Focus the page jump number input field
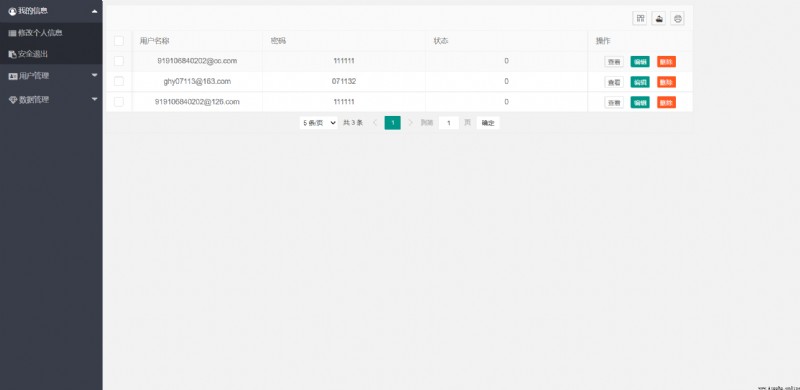Image resolution: width=800 pixels, height=390 pixels. (448, 123)
